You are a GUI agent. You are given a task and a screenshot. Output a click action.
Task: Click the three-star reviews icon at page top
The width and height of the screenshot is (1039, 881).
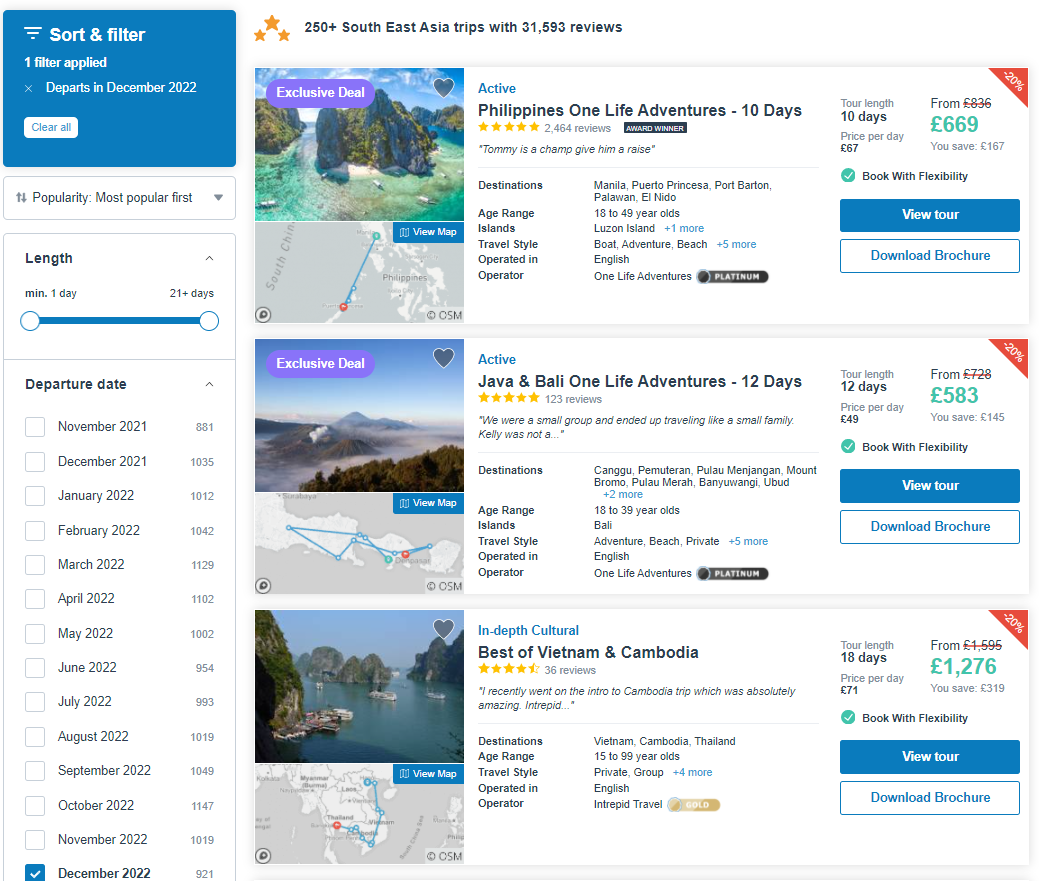(x=272, y=28)
